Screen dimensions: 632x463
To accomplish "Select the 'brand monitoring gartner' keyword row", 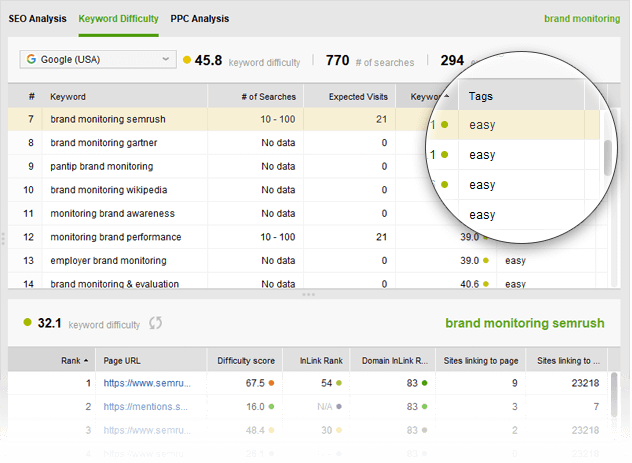I will point(104,143).
